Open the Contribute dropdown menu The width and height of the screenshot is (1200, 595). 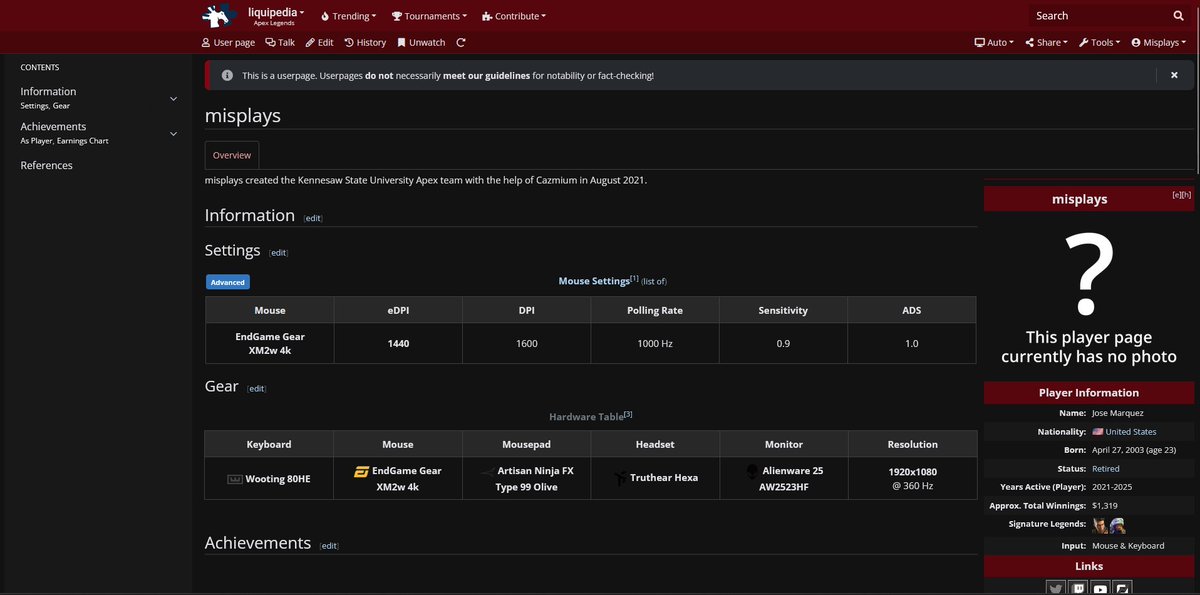[x=513, y=16]
